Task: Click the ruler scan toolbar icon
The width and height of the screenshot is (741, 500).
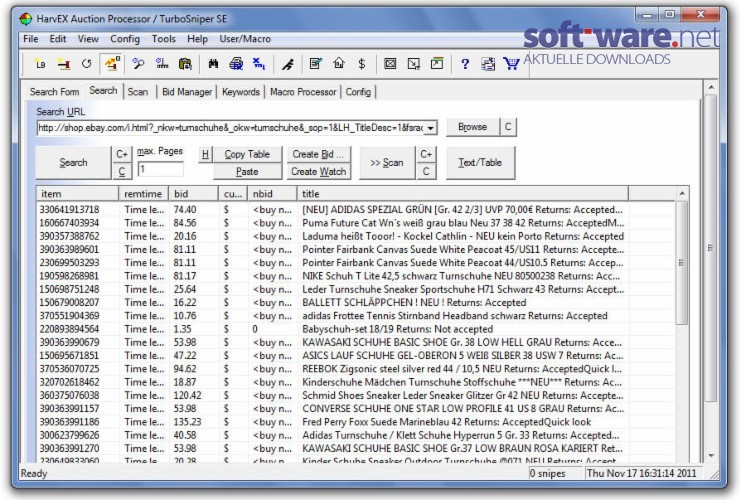Action: 162,64
